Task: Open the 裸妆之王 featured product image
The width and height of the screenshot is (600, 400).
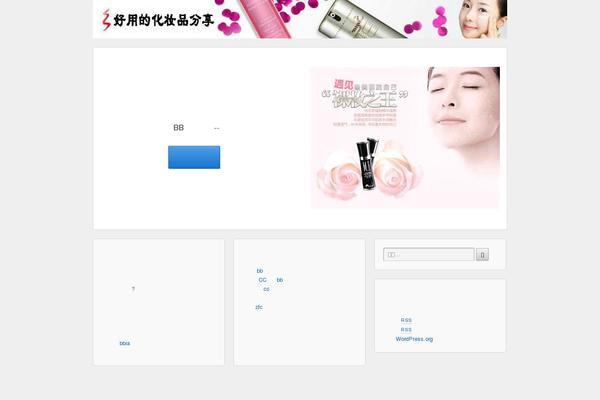Action: (405, 138)
